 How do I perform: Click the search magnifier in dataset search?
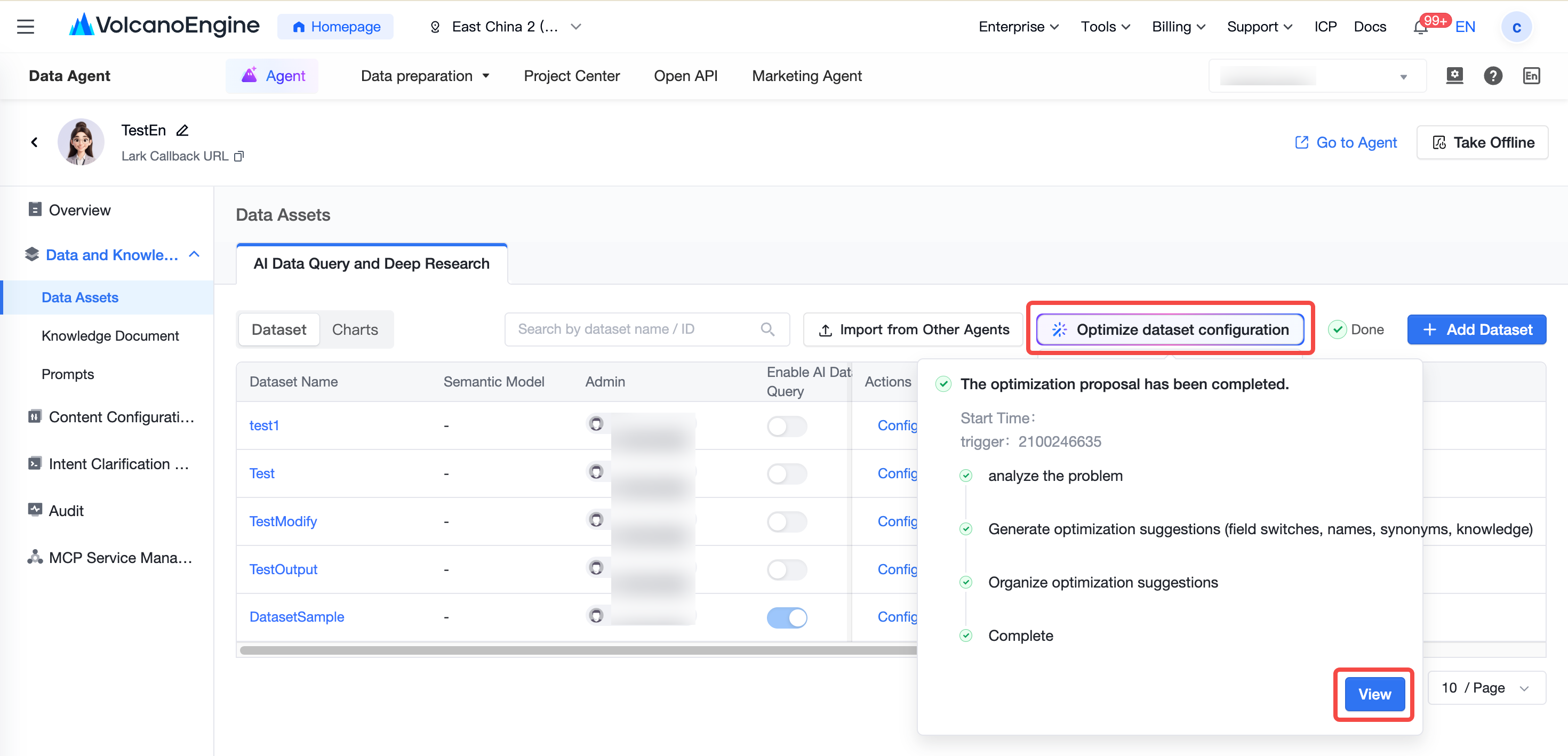point(767,329)
